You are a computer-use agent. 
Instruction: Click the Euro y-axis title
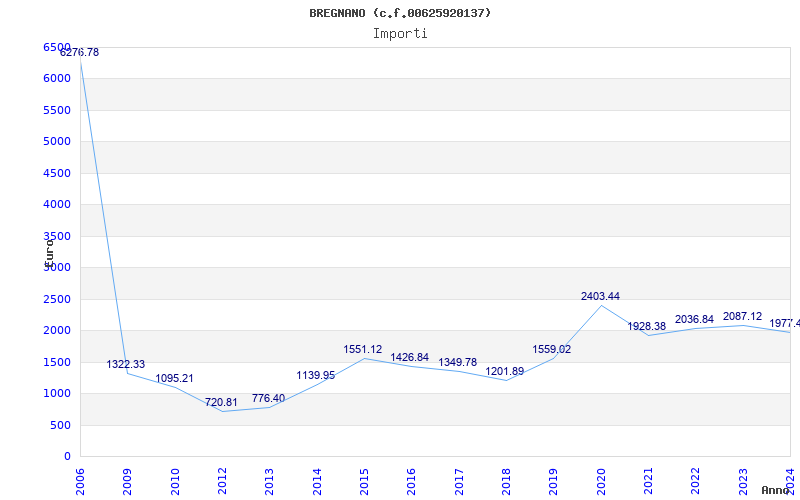tap(48, 250)
